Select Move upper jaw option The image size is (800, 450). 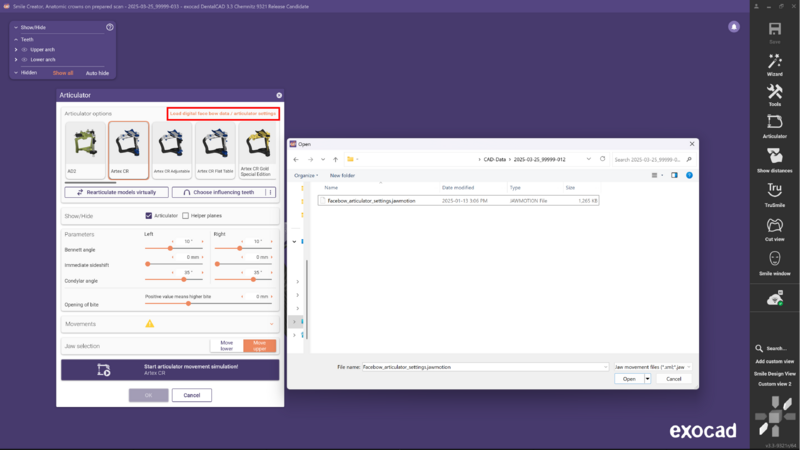tap(260, 346)
